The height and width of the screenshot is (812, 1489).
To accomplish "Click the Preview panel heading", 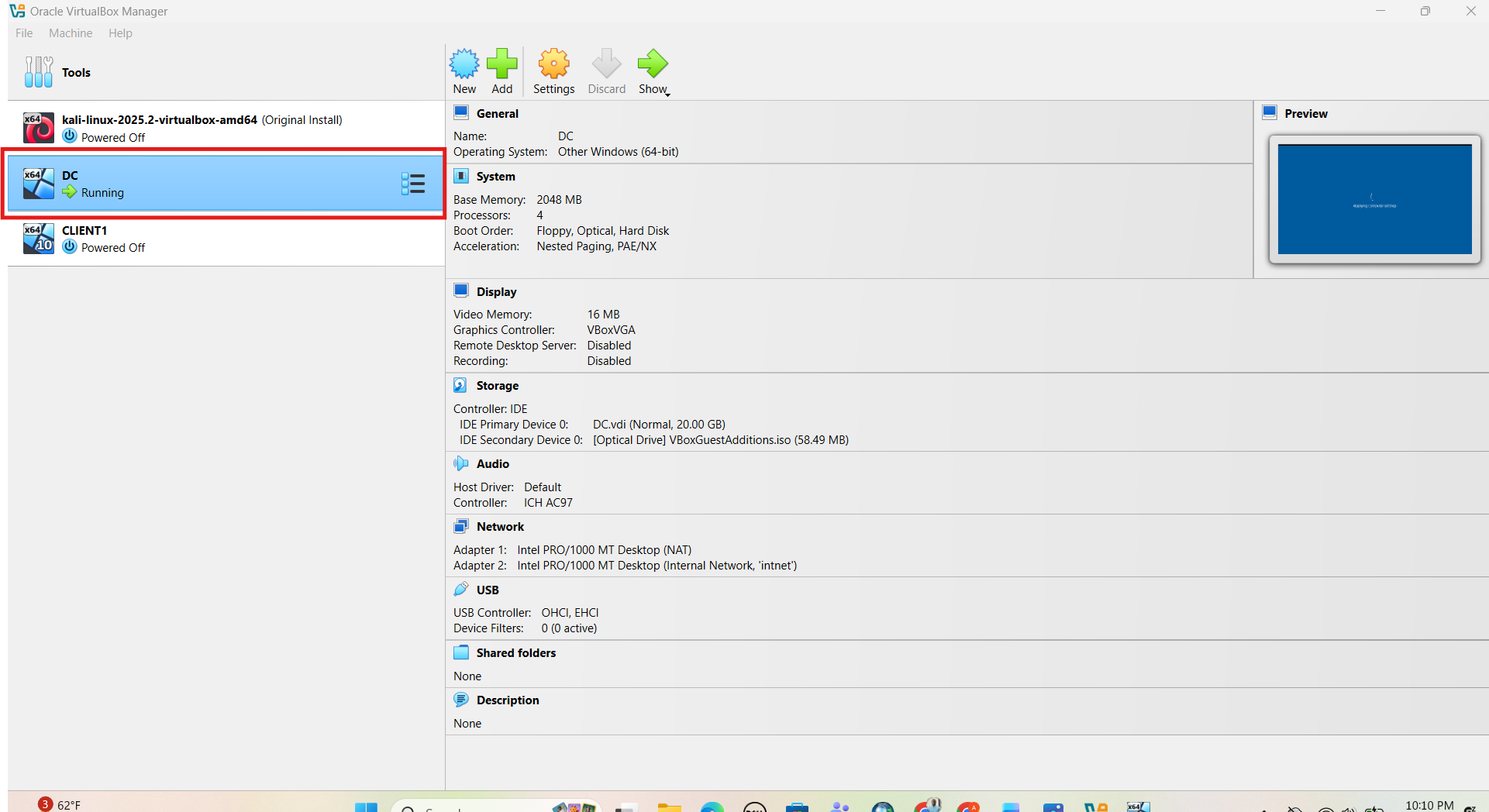I will 1305,114.
